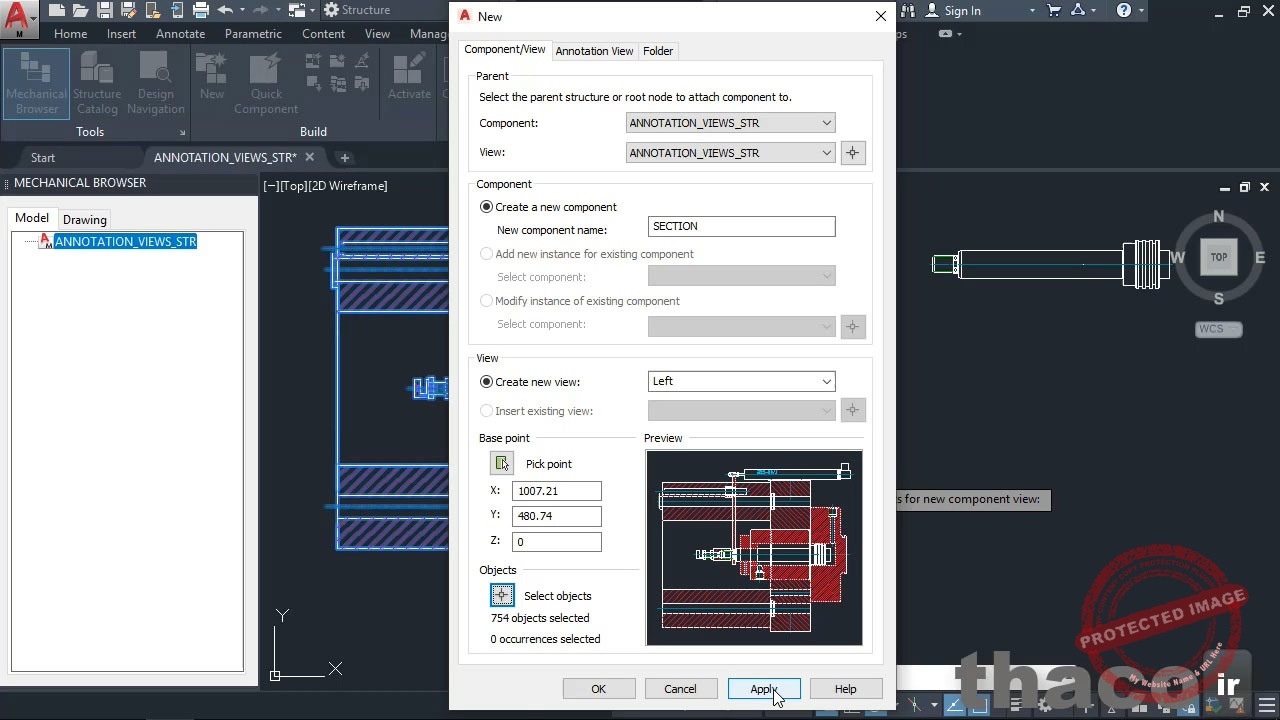This screenshot has width=1280, height=720.
Task: Click the gear workspace icon beside Structure
Action: [x=331, y=10]
